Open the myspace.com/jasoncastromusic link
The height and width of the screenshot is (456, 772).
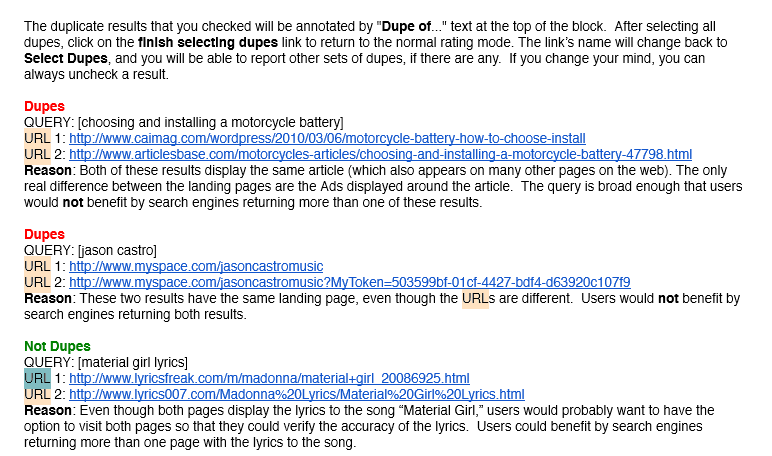tap(196, 266)
